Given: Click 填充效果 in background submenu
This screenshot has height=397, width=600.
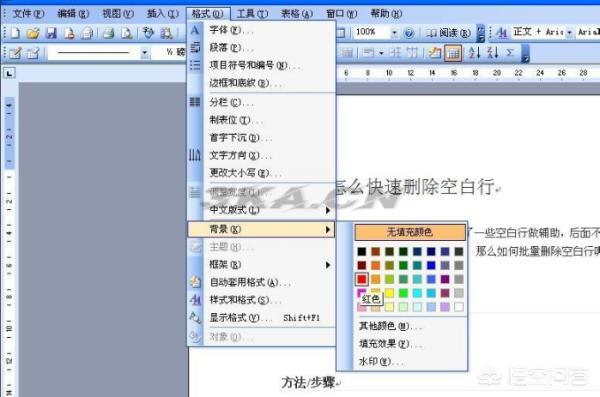Looking at the screenshot, I should [x=410, y=344].
